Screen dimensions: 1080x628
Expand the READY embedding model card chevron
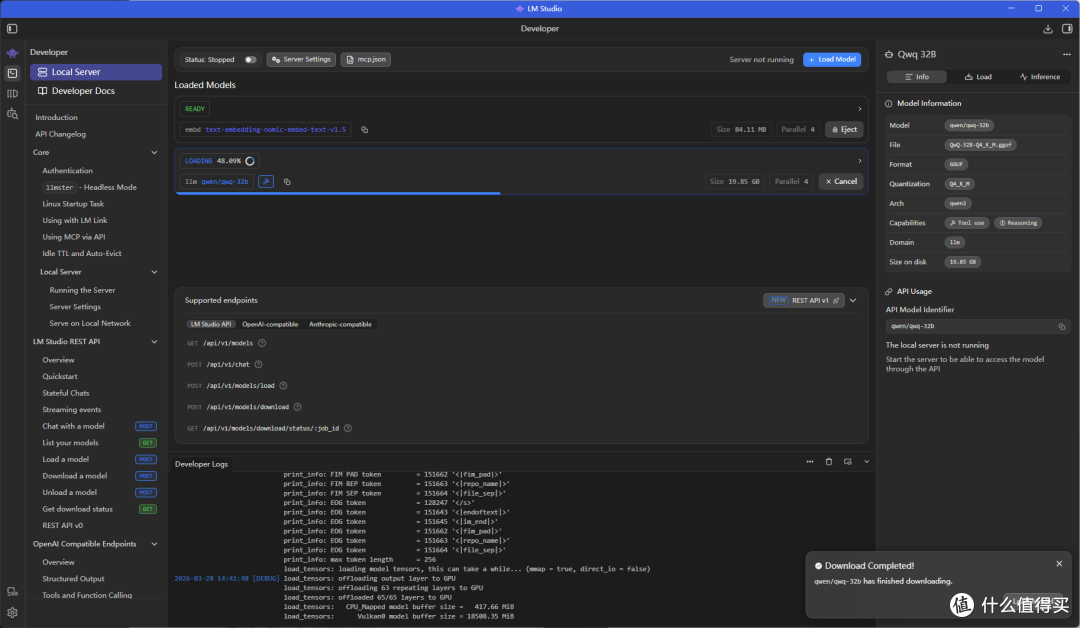coord(859,109)
